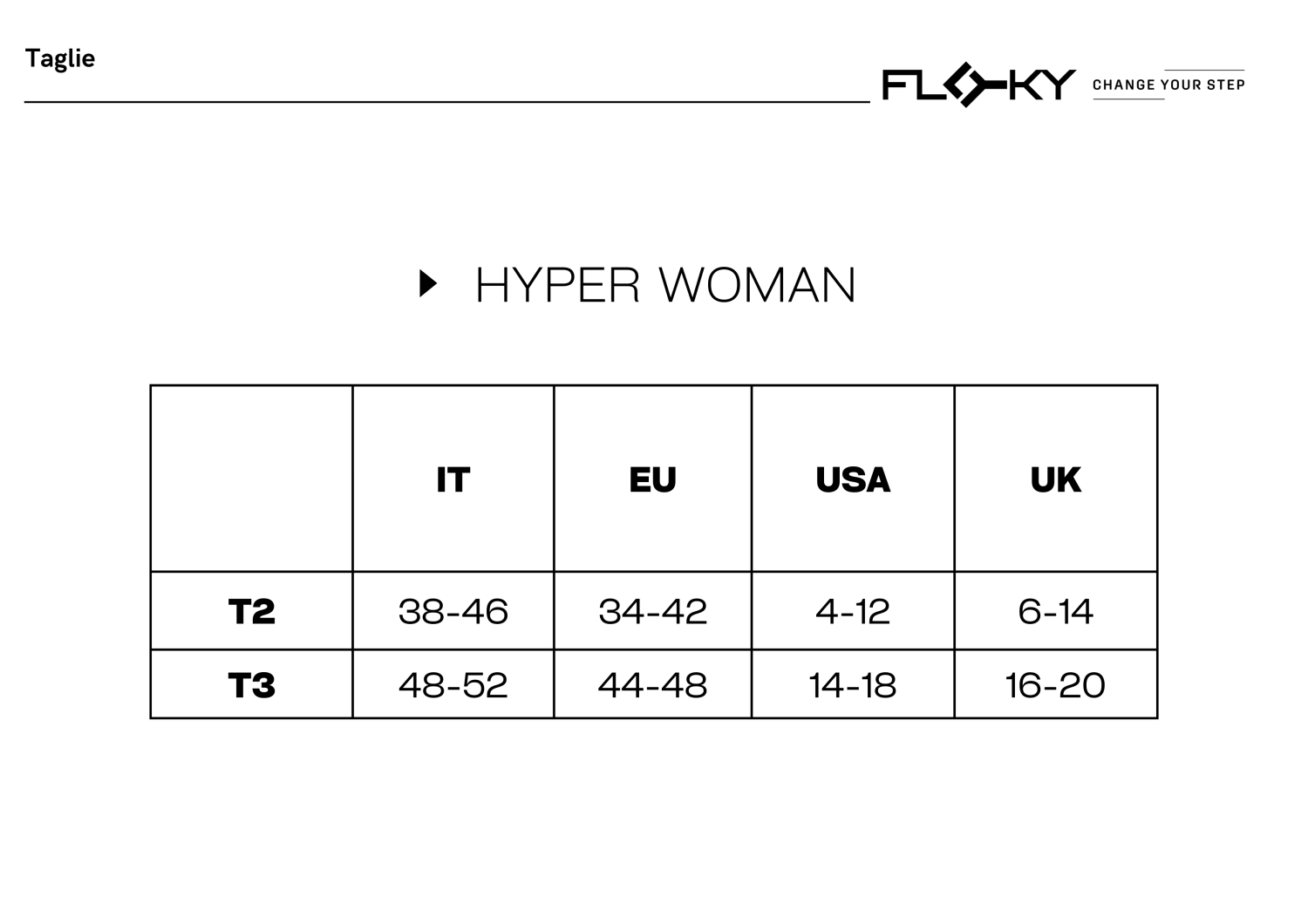The width and height of the screenshot is (1308, 924).
Task: Click the Change Your Step tagline
Action: (x=1168, y=85)
